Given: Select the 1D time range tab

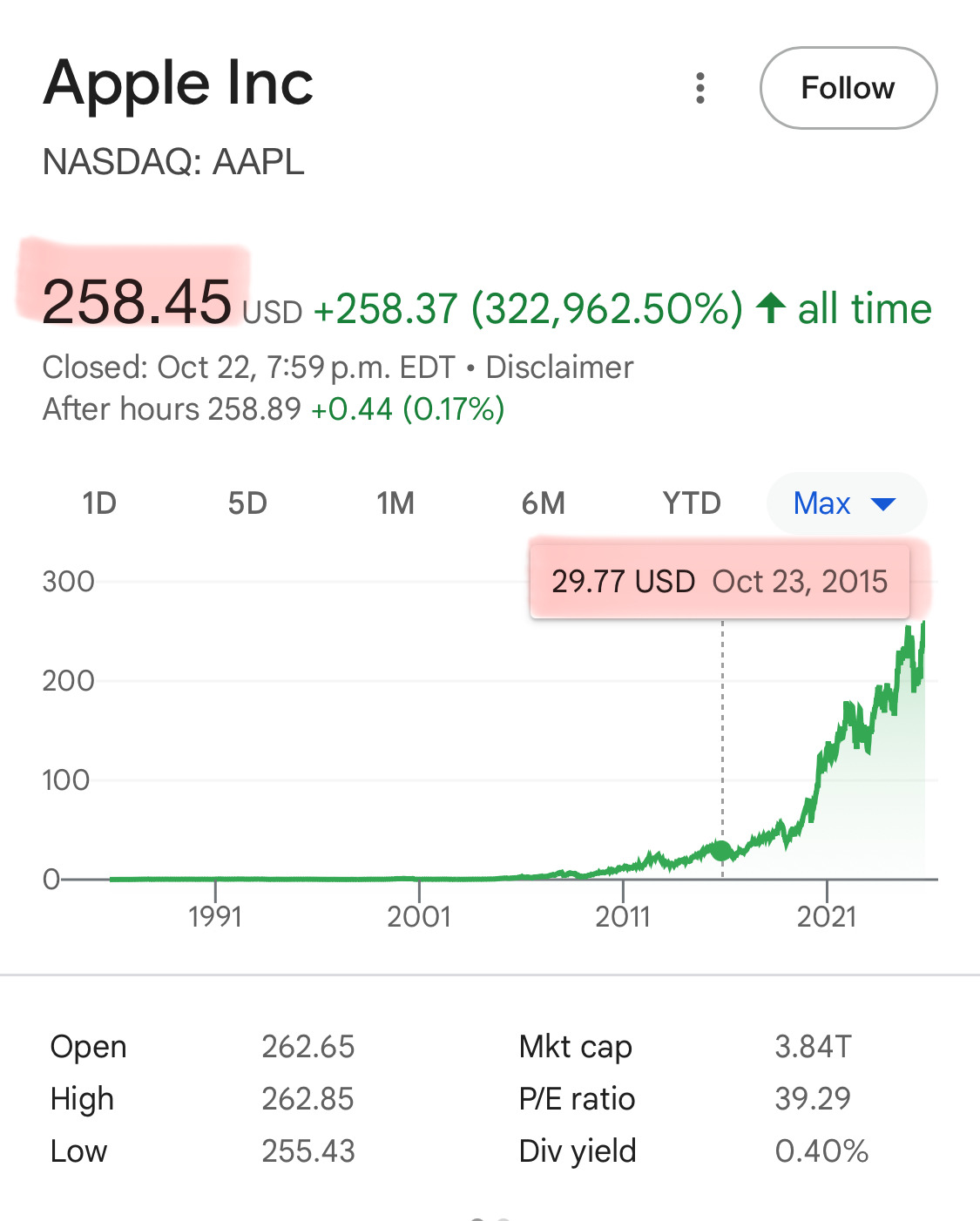Looking at the screenshot, I should (x=99, y=503).
